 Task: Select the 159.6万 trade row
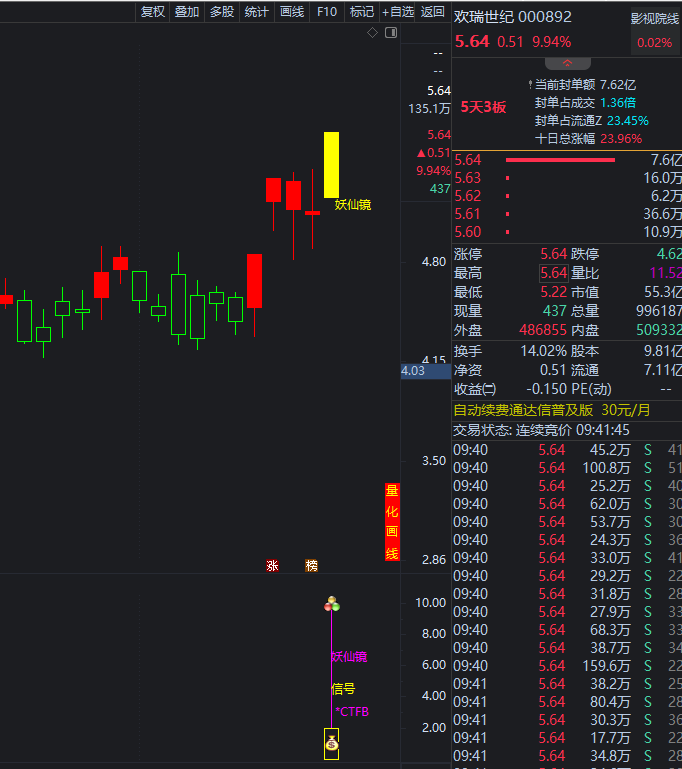click(x=567, y=666)
